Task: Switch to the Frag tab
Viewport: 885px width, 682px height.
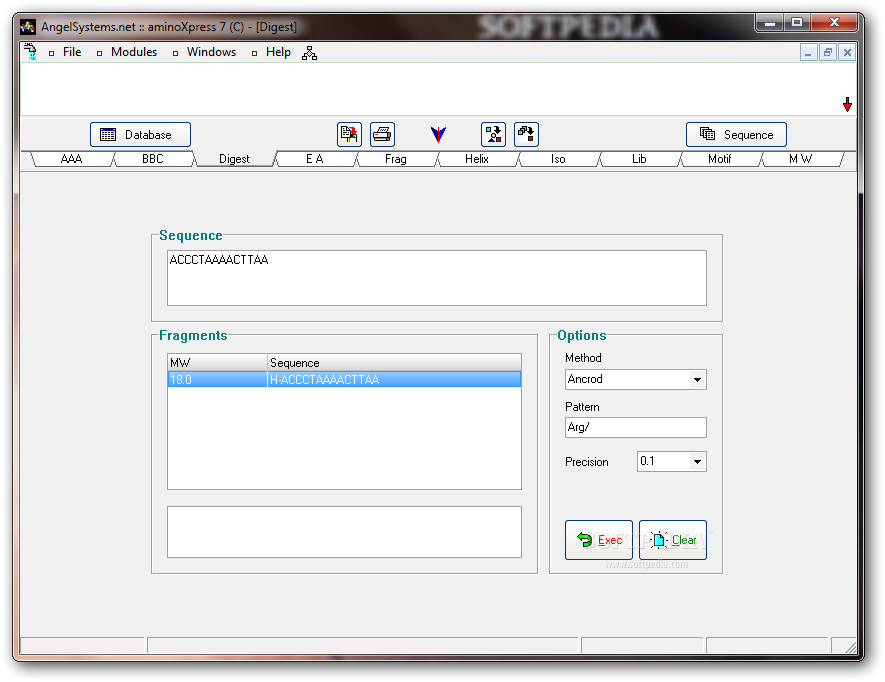Action: click(x=396, y=159)
